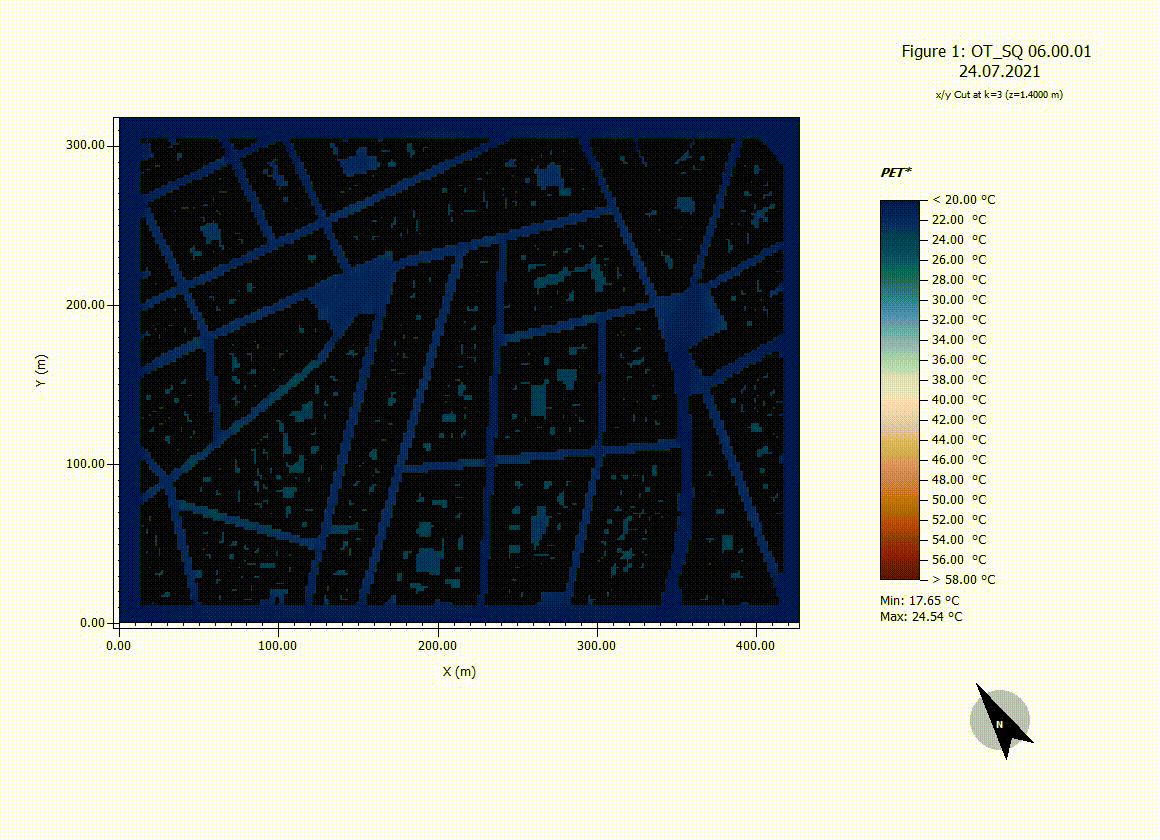
Task: Click the "400.00" X-axis tick label
Action: tap(755, 647)
